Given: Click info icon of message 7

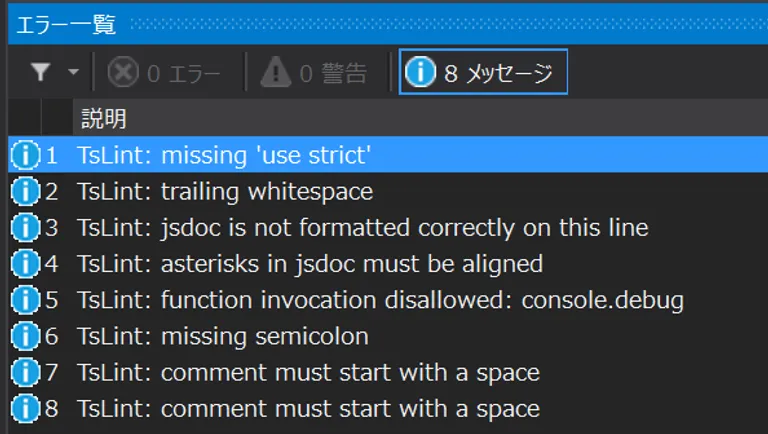Looking at the screenshot, I should tap(24, 373).
